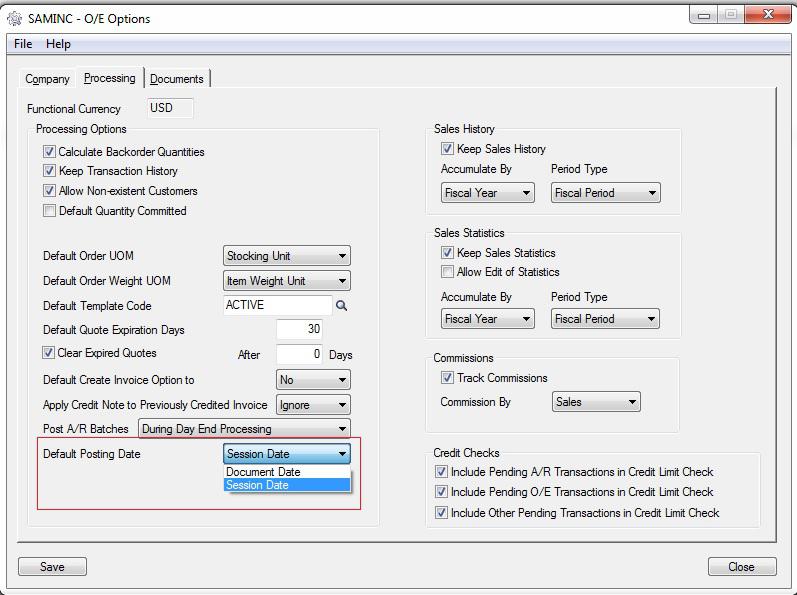The width and height of the screenshot is (797, 595).
Task: Open Commission By Sales dropdown
Action: pyautogui.click(x=596, y=402)
